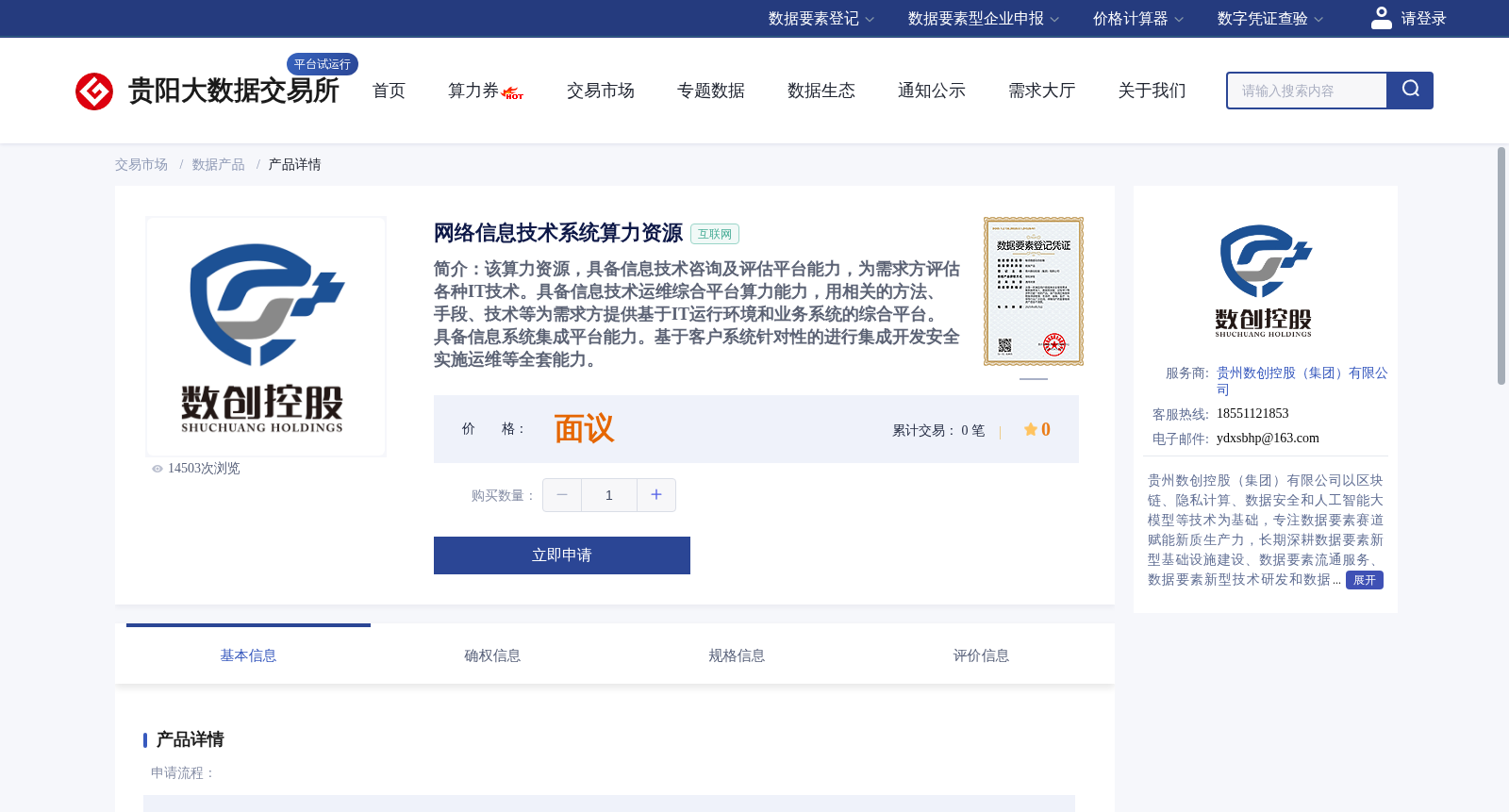Switch to the 基本信息 tab
The width and height of the screenshot is (1509, 812).
tap(248, 655)
